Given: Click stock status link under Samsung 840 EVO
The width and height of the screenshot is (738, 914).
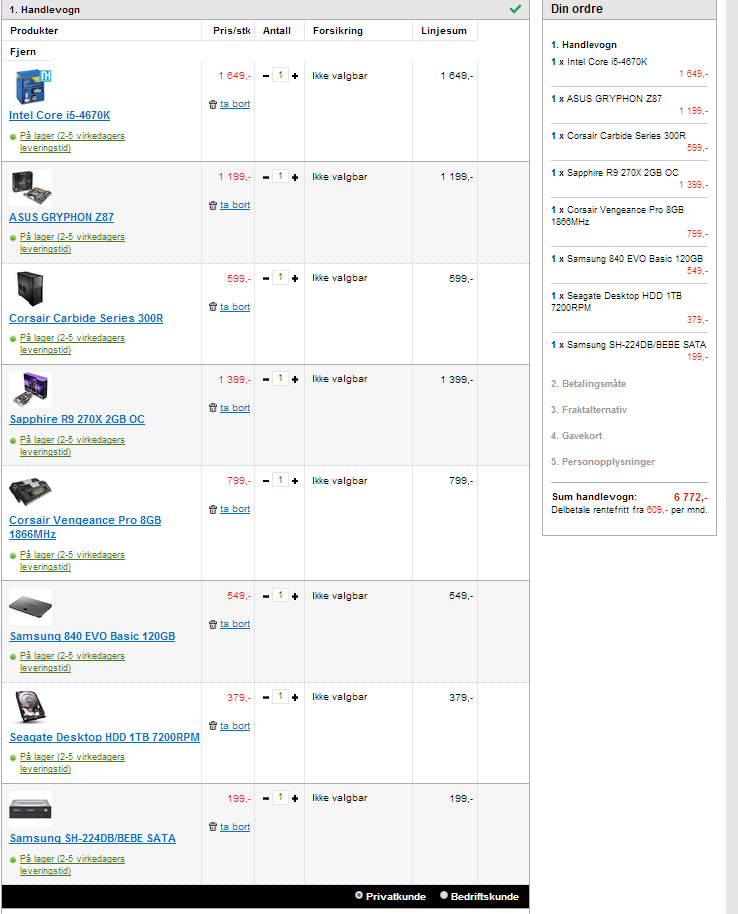Looking at the screenshot, I should point(72,662).
